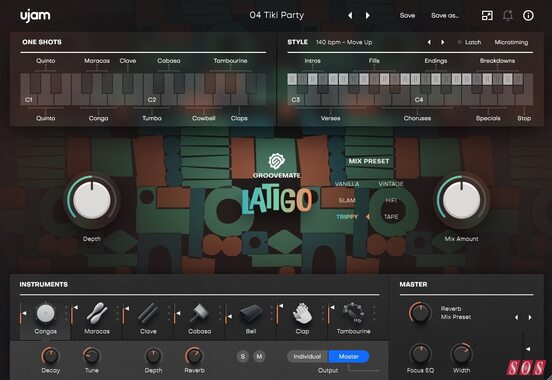Set output to Master
The height and width of the screenshot is (380, 552).
tap(349, 356)
